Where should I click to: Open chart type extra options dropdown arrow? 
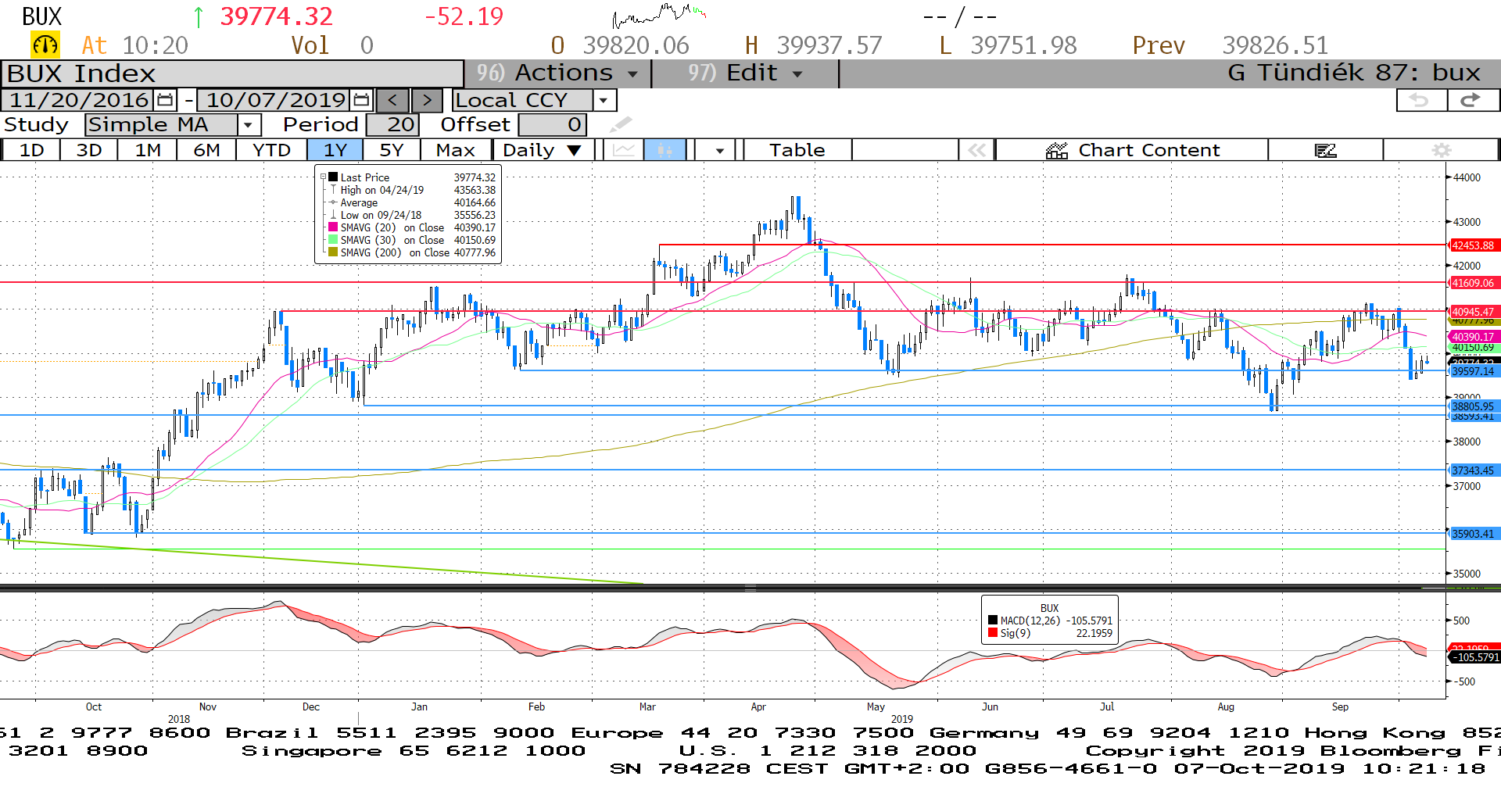(719, 150)
